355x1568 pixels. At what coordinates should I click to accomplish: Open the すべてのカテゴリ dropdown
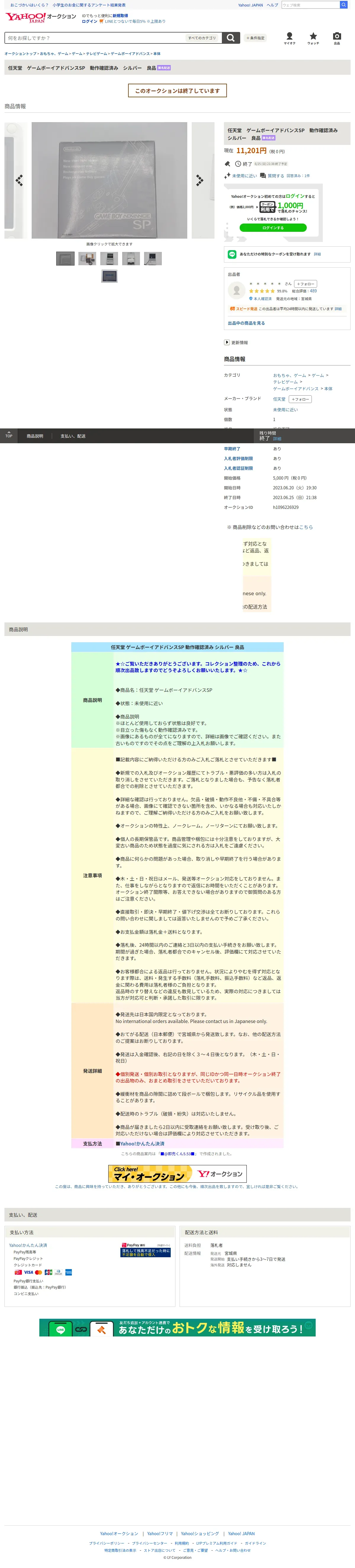coord(203,38)
